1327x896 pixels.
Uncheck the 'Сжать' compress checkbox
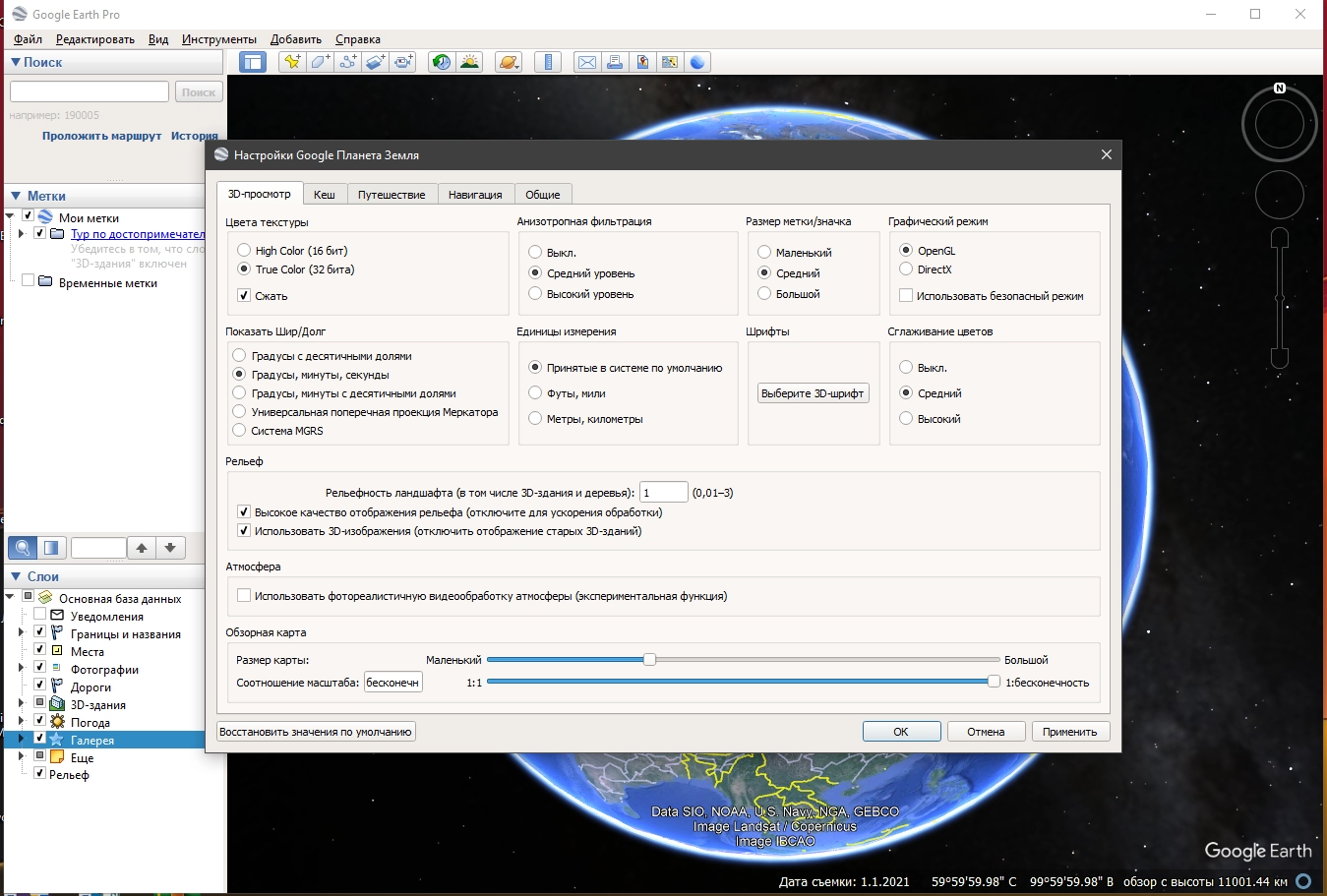[x=244, y=295]
